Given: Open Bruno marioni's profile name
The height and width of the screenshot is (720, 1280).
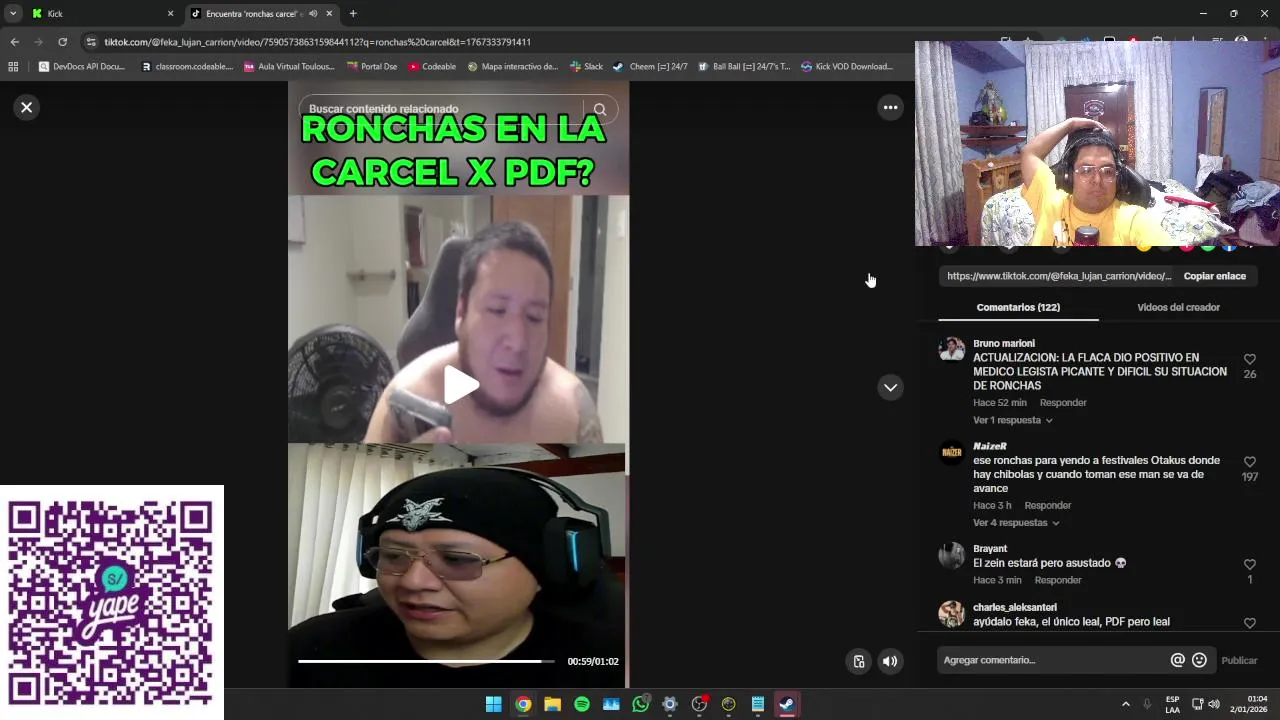Looking at the screenshot, I should pos(1003,343).
